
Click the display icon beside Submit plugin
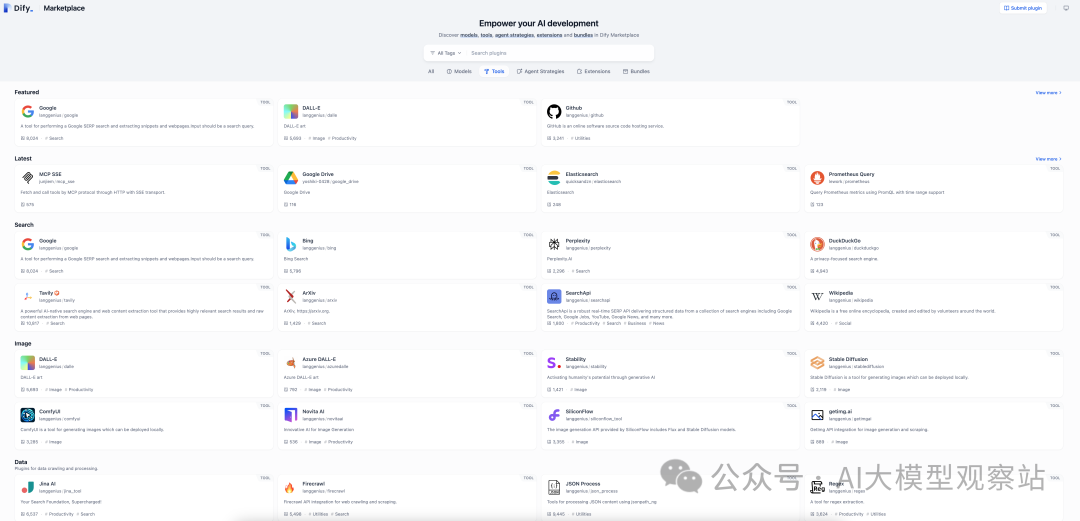pos(1066,8)
